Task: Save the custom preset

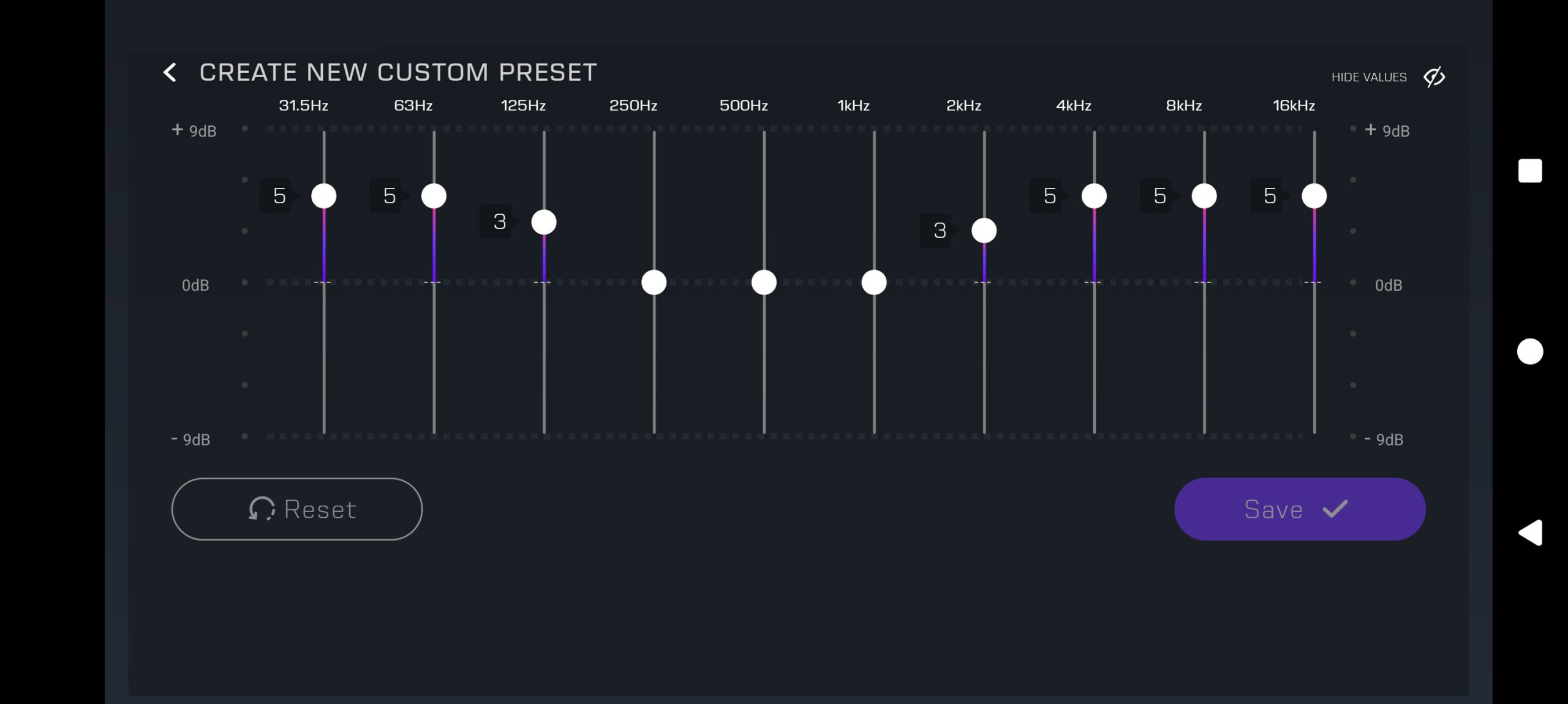Action: pos(1299,509)
